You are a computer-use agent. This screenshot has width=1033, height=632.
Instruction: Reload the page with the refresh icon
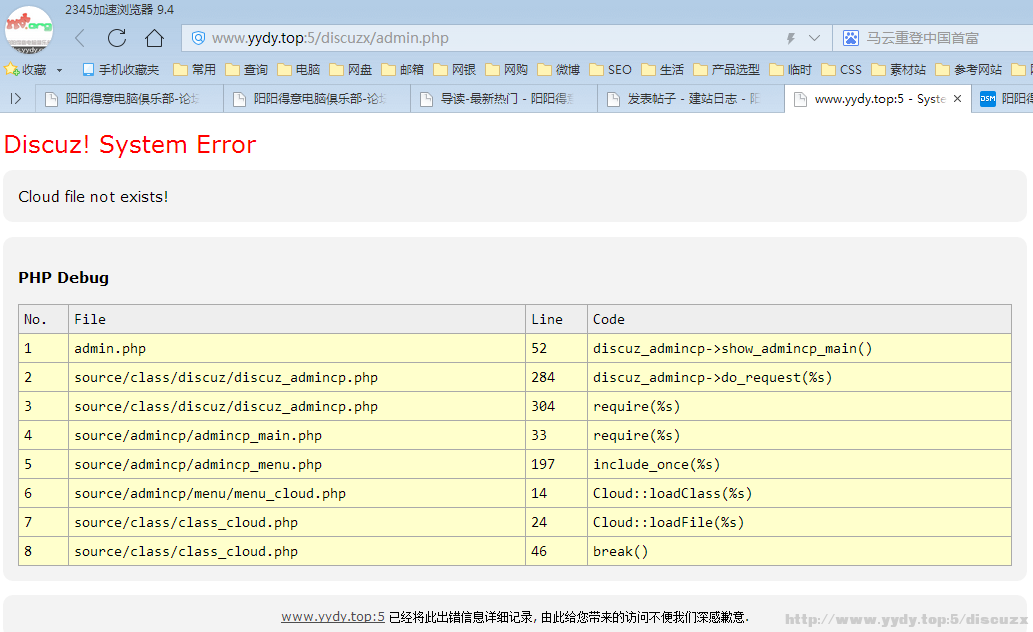click(x=117, y=38)
